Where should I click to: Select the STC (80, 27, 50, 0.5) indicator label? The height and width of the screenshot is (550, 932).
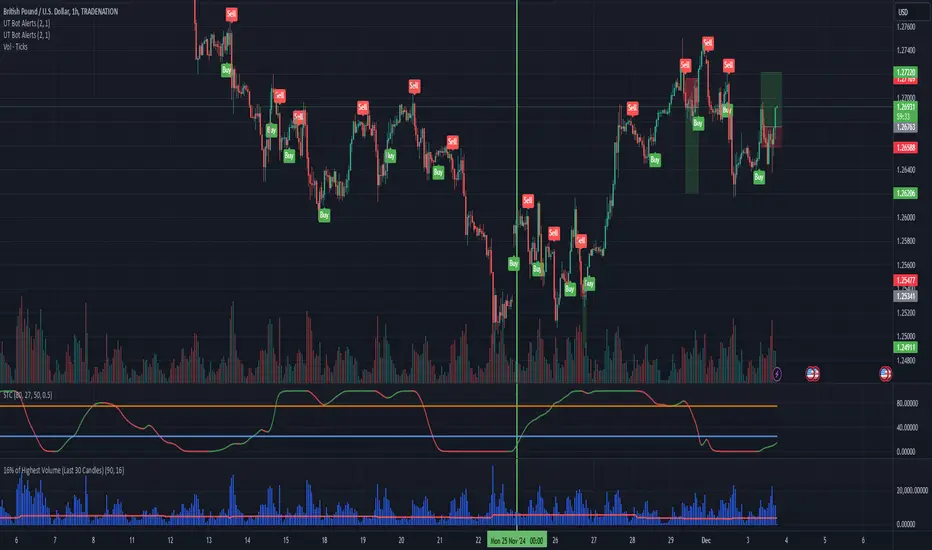click(27, 395)
